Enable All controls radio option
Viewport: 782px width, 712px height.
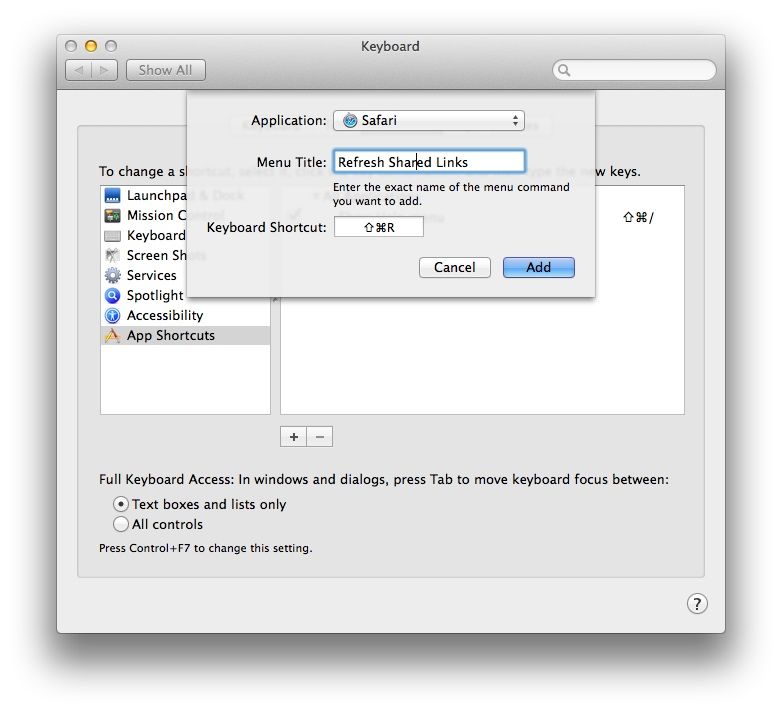(121, 524)
